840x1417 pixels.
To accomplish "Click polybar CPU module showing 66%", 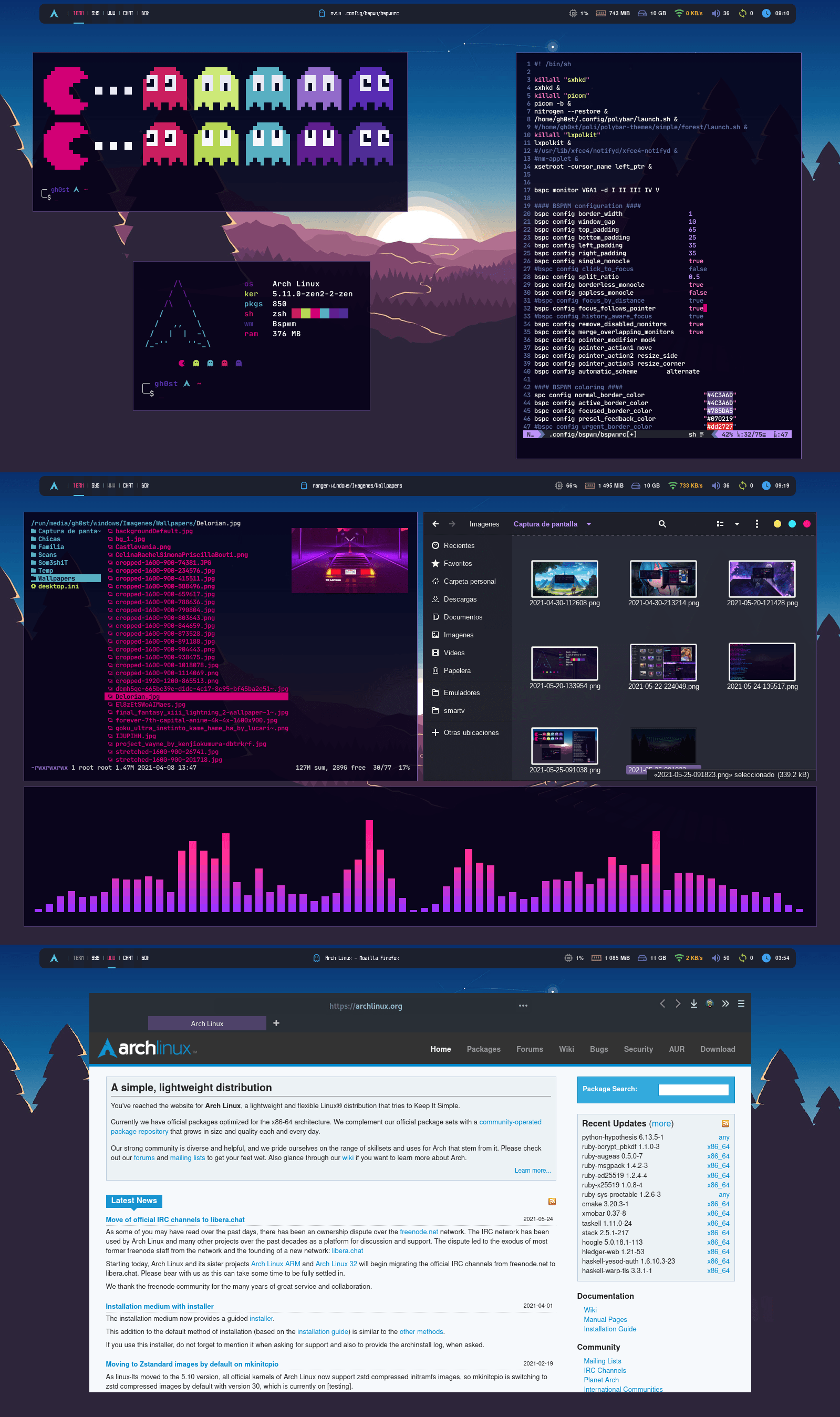I will point(565,485).
